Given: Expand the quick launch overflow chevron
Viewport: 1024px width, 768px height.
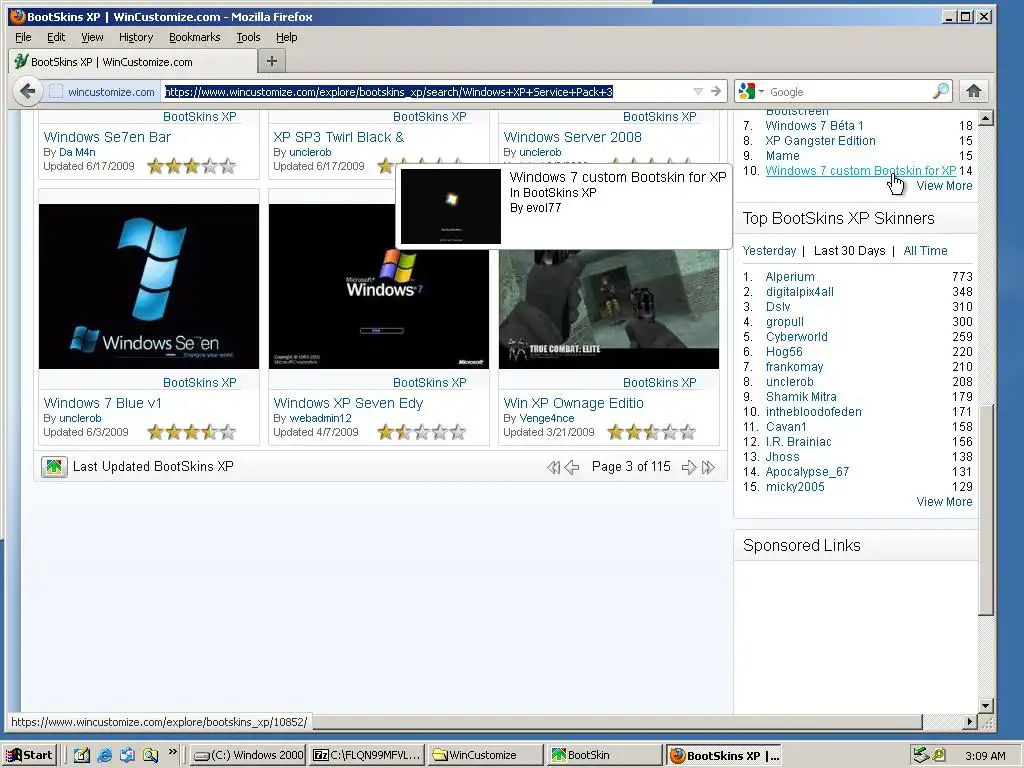Looking at the screenshot, I should (x=172, y=752).
